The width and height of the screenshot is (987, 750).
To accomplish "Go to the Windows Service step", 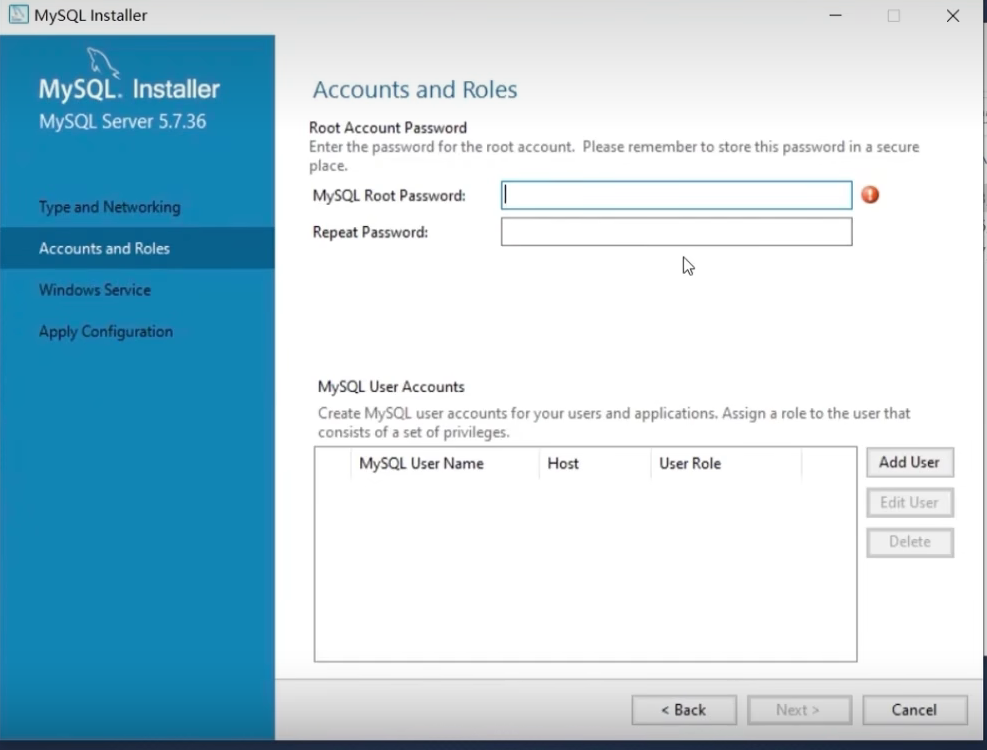I will click(94, 290).
